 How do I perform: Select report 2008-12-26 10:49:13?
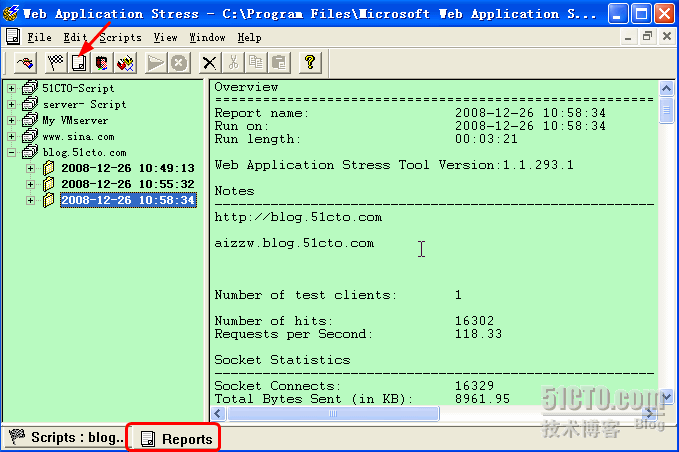click(128, 168)
